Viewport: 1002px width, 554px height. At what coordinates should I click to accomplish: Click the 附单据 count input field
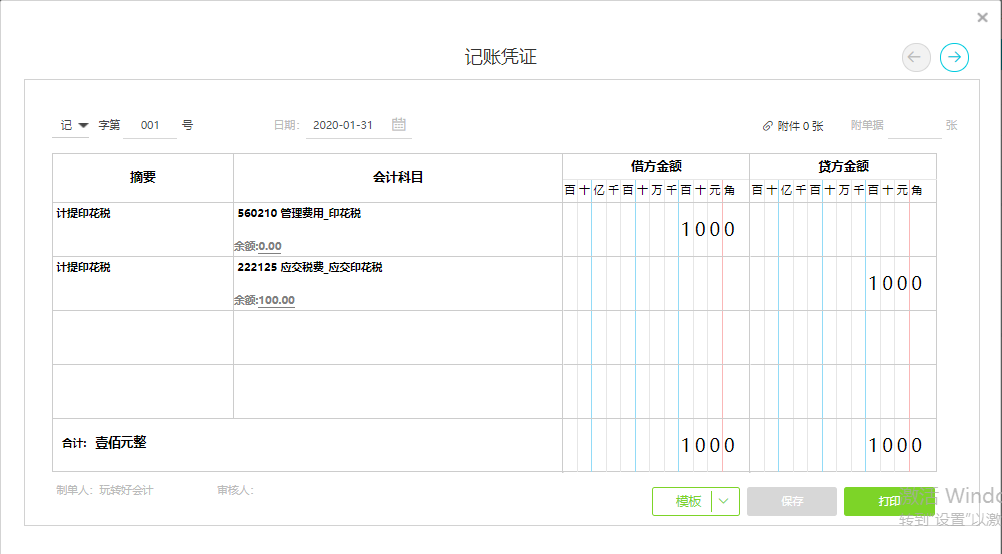click(x=914, y=126)
